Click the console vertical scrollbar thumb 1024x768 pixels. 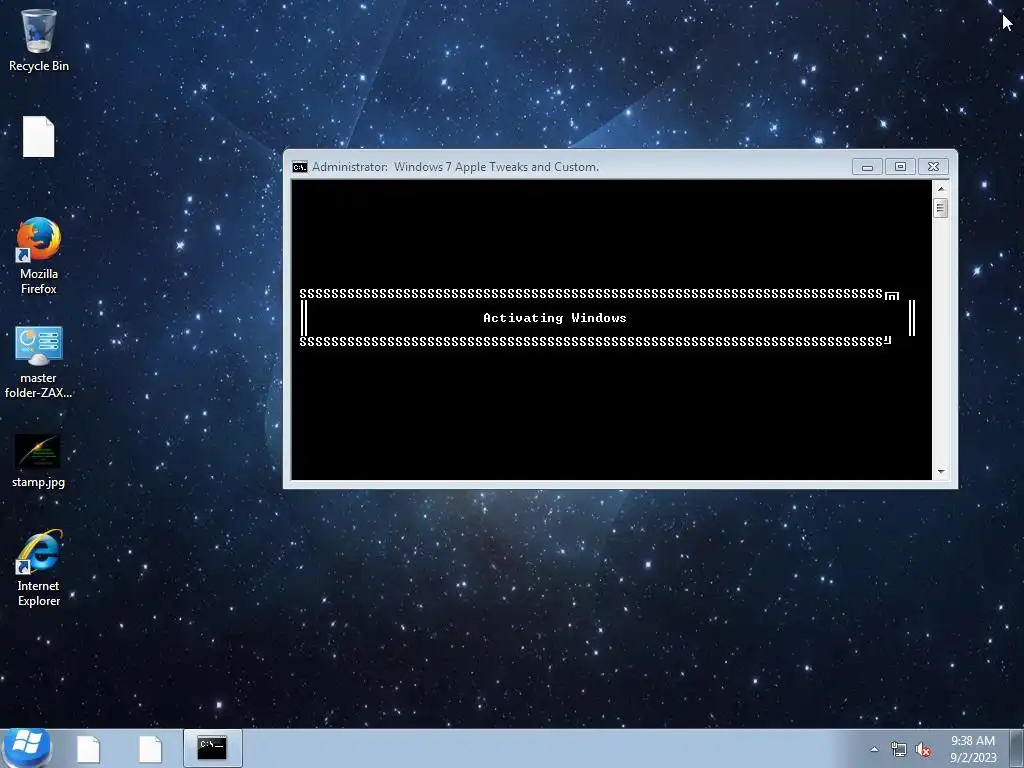point(940,208)
